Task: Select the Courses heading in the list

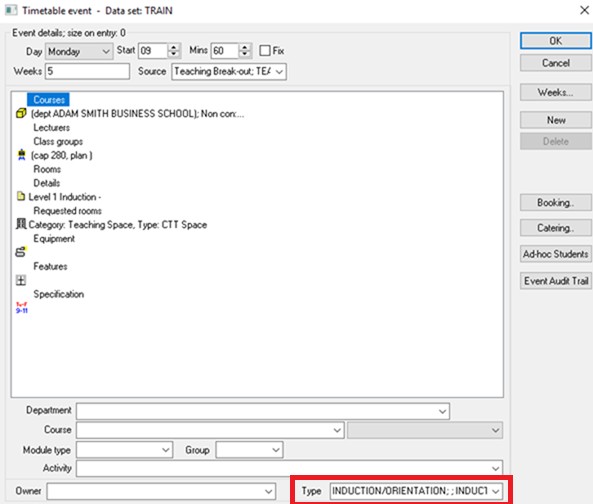Action: (48, 100)
